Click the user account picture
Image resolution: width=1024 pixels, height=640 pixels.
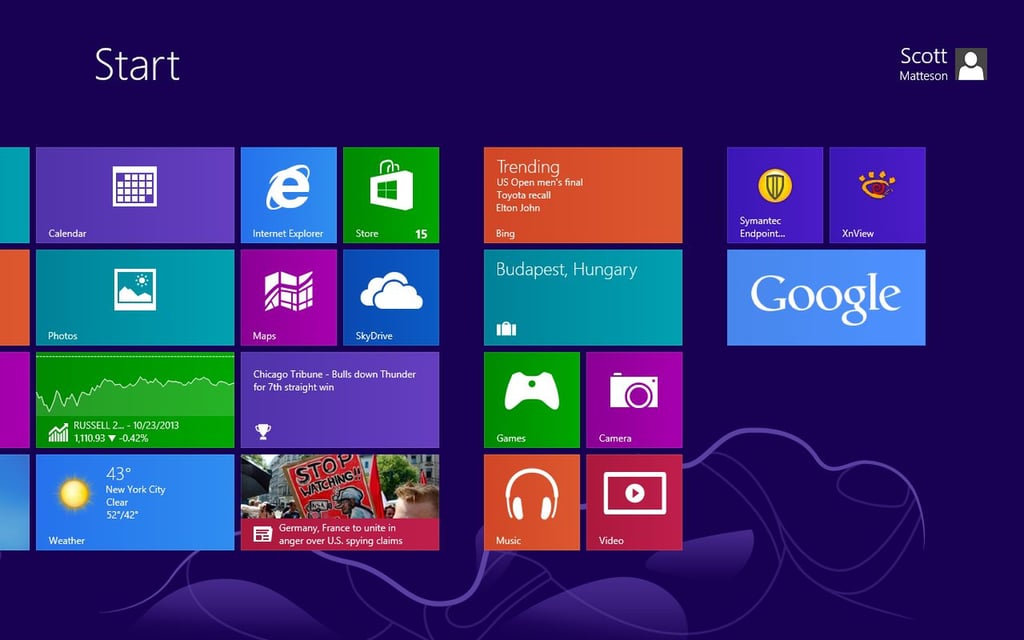coord(971,64)
